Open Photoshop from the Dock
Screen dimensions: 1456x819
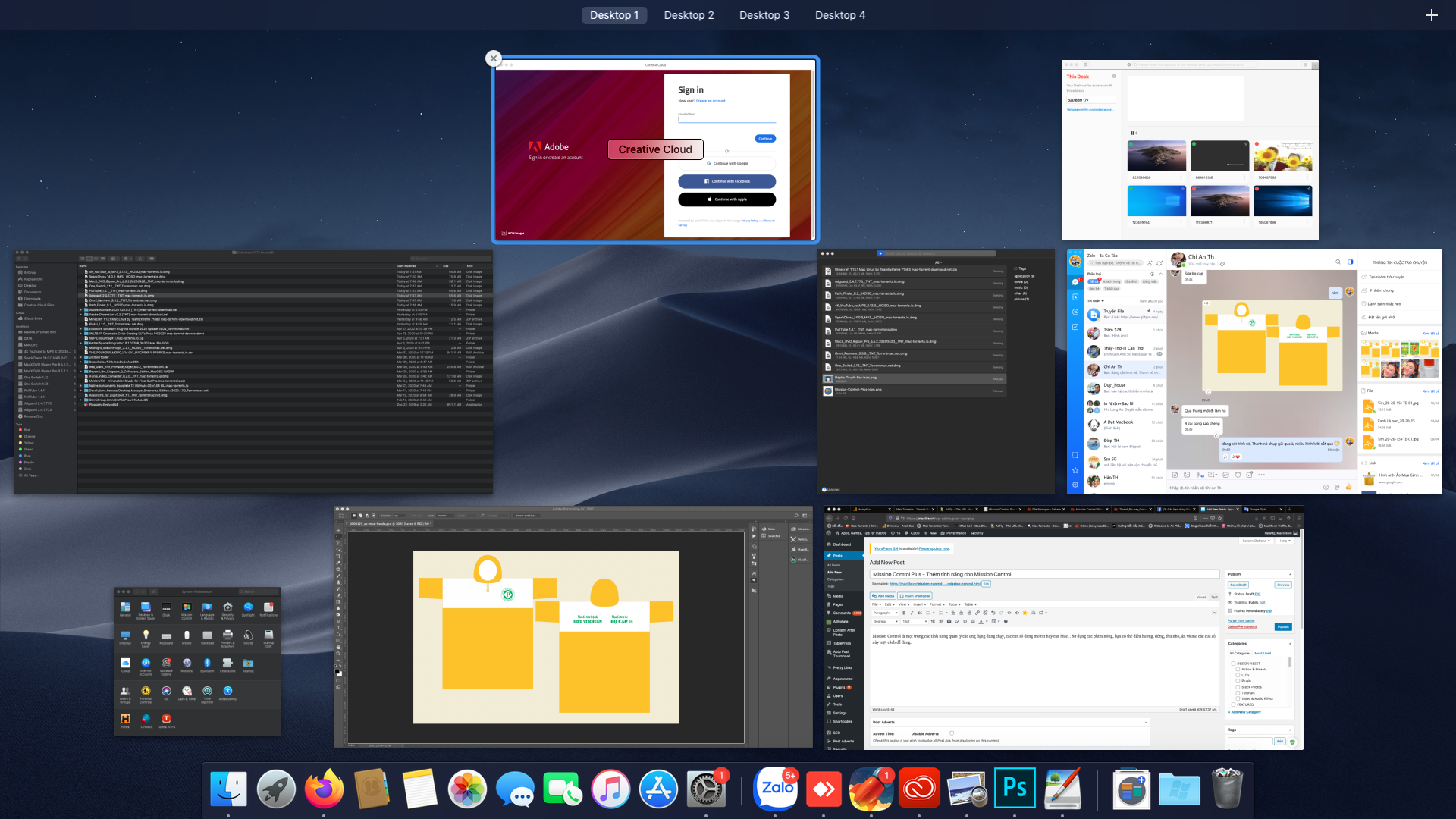click(1015, 789)
